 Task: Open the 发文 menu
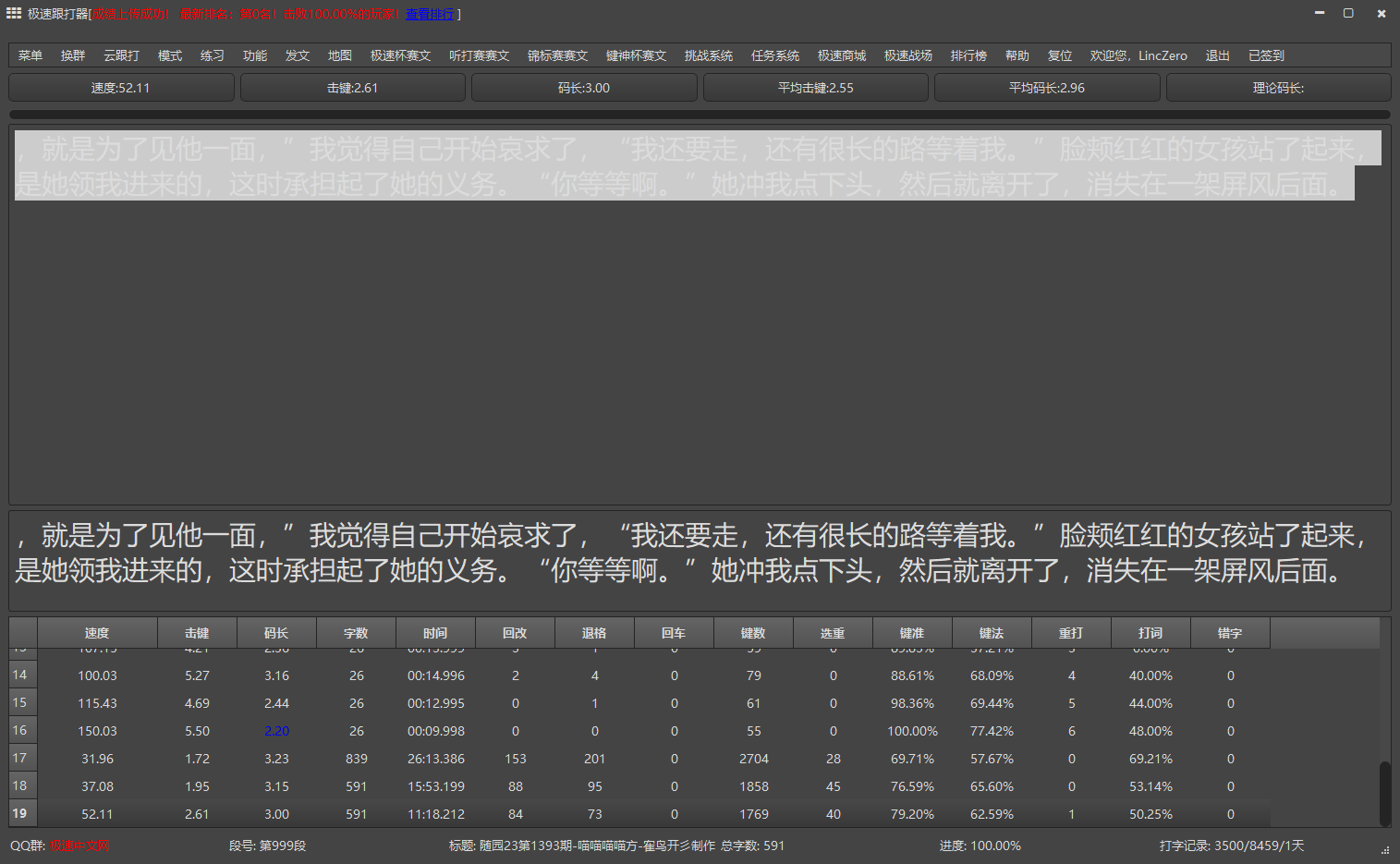click(x=298, y=55)
